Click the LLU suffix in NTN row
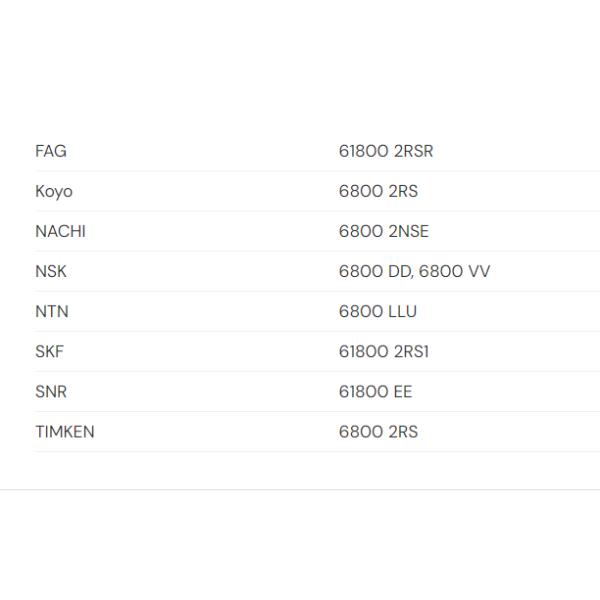The width and height of the screenshot is (600, 600). click(x=402, y=312)
